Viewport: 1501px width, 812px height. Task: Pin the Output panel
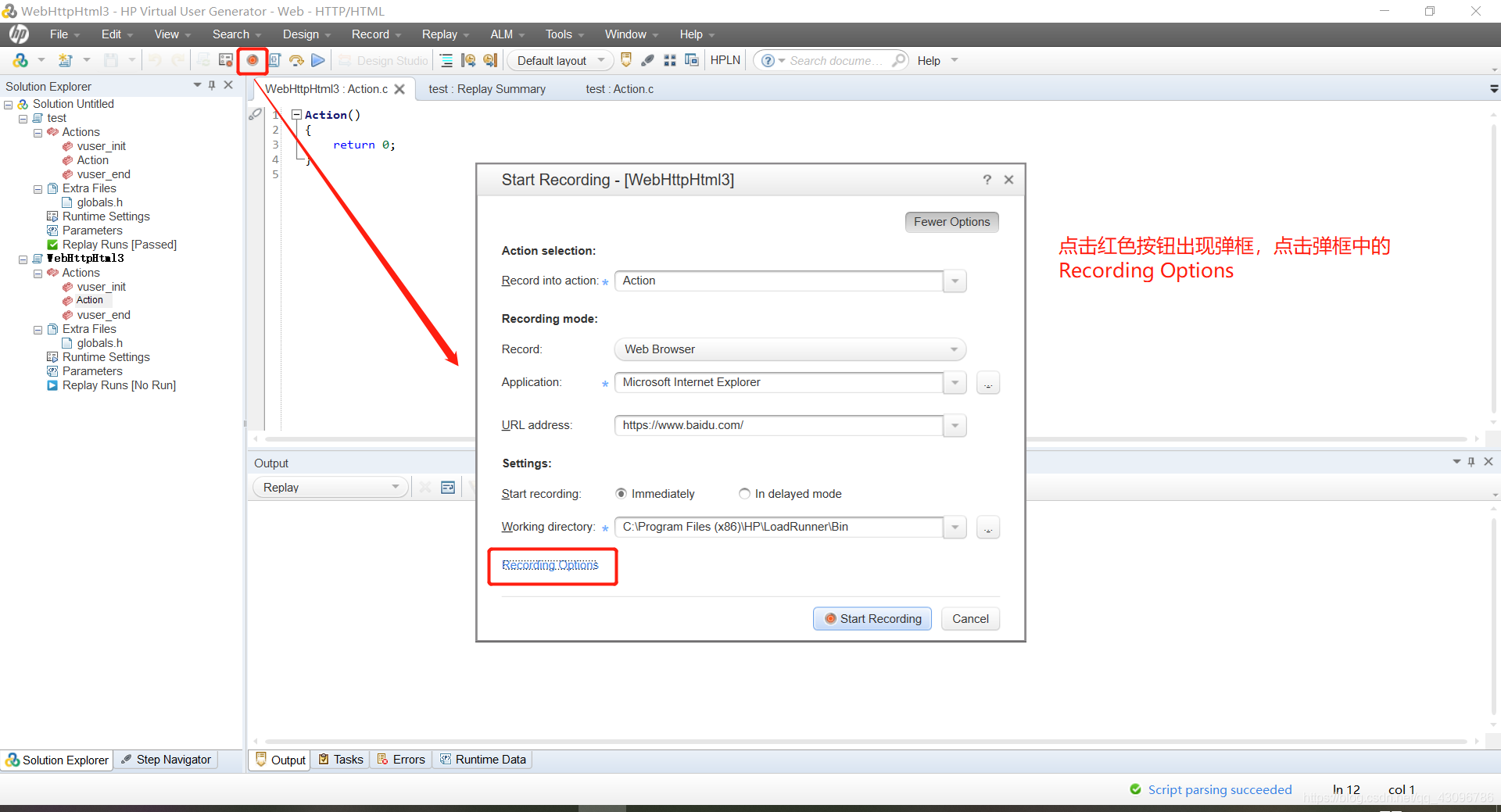[x=1471, y=462]
